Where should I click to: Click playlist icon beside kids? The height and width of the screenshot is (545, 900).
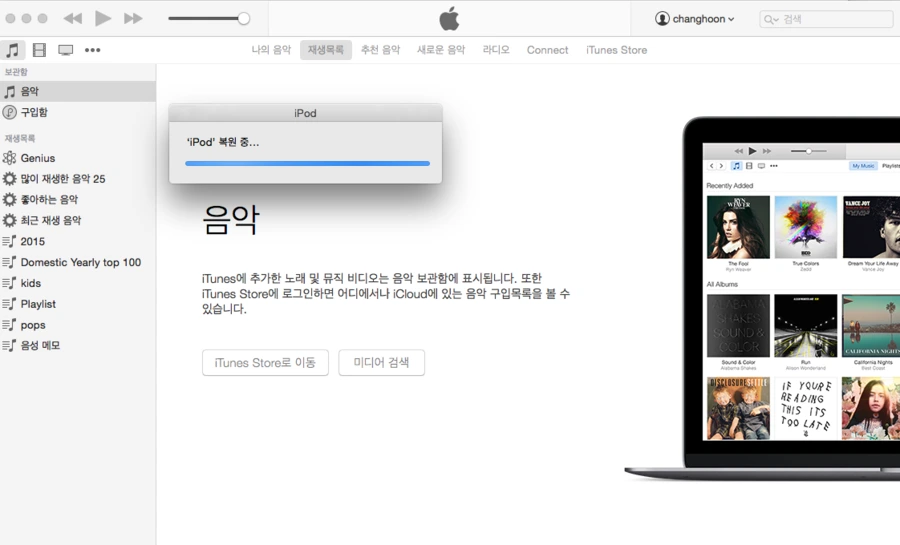tap(9, 283)
